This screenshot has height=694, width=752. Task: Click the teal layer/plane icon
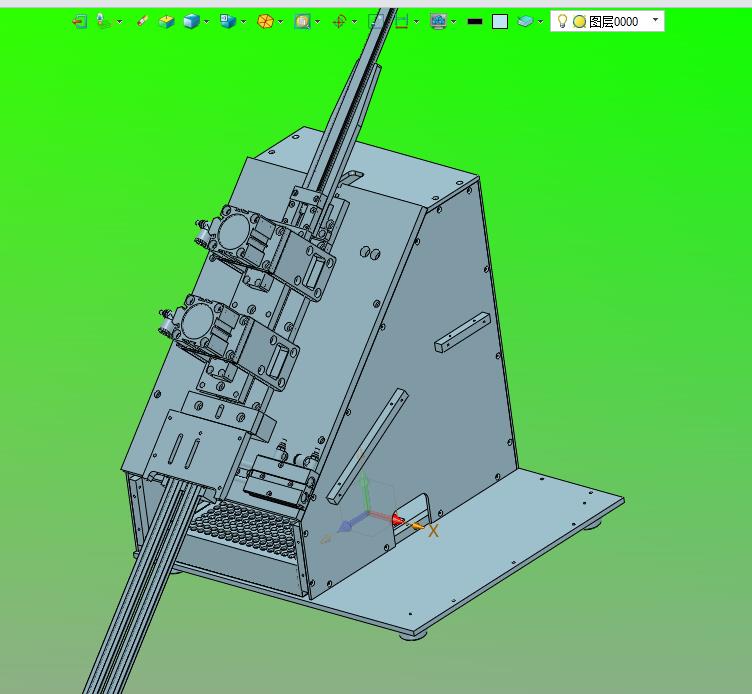[526, 21]
